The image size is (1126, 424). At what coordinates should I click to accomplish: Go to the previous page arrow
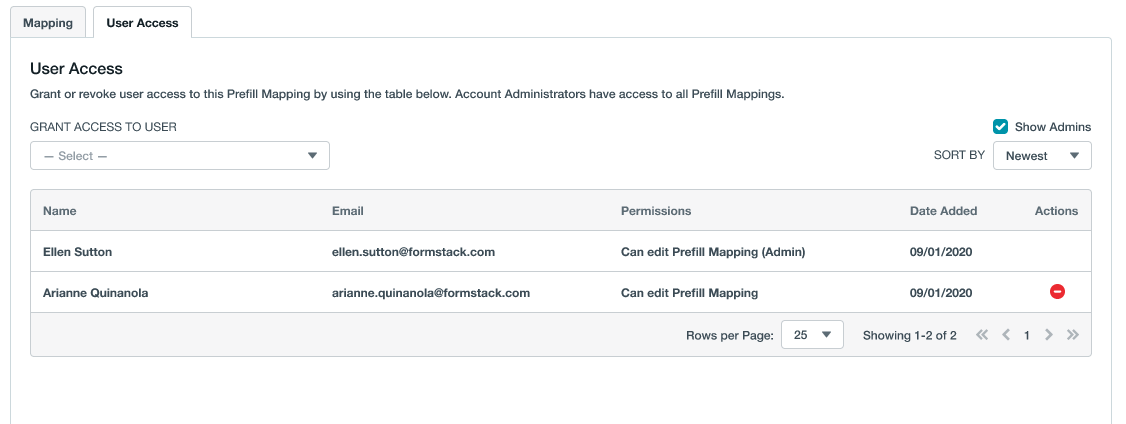(1006, 336)
